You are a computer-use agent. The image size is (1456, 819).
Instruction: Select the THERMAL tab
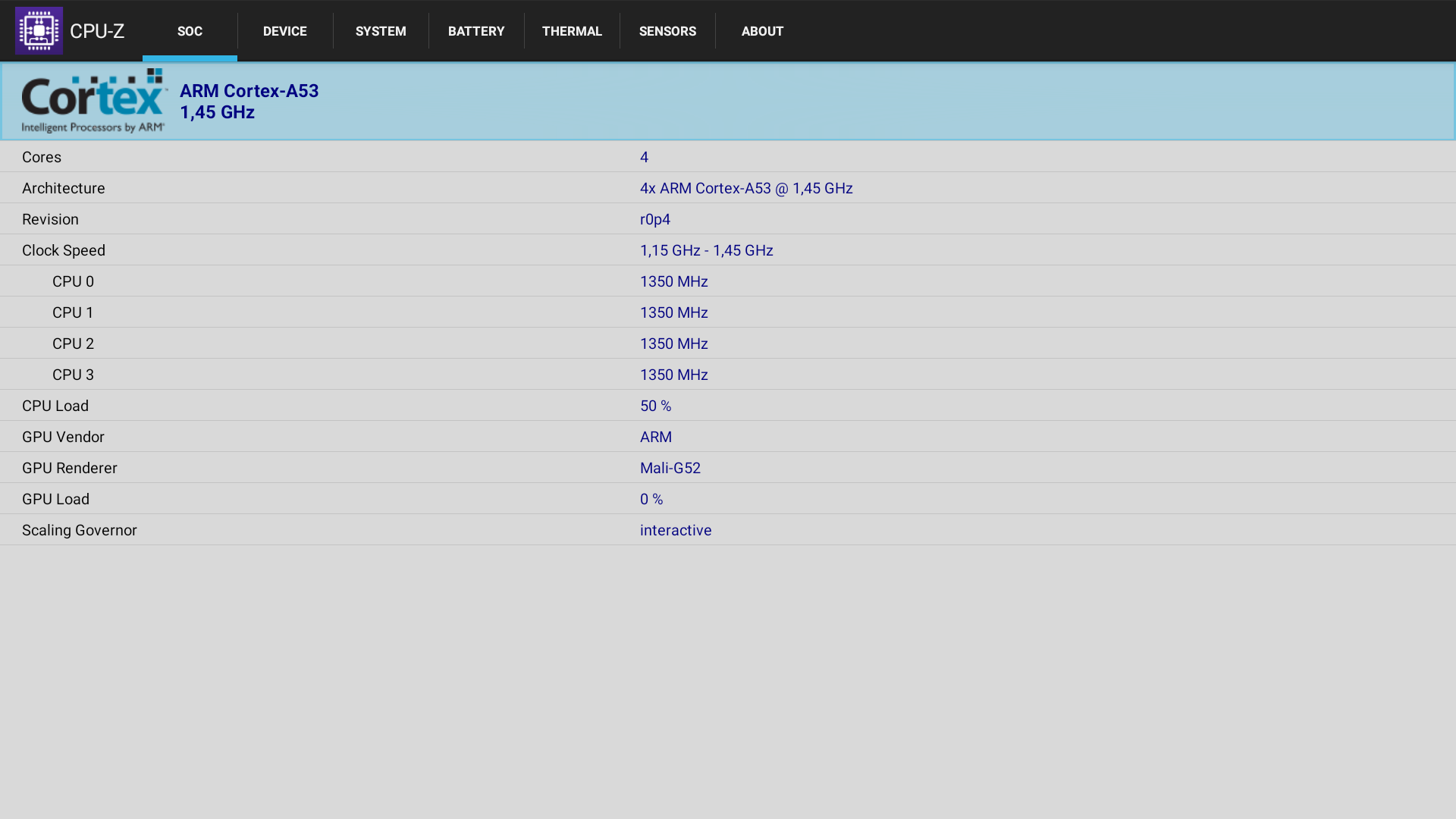pos(572,31)
